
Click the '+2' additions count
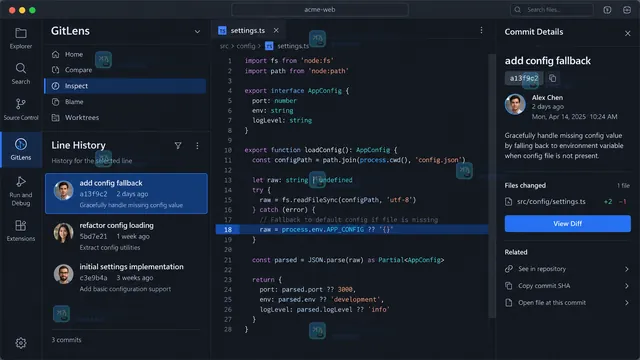point(608,202)
